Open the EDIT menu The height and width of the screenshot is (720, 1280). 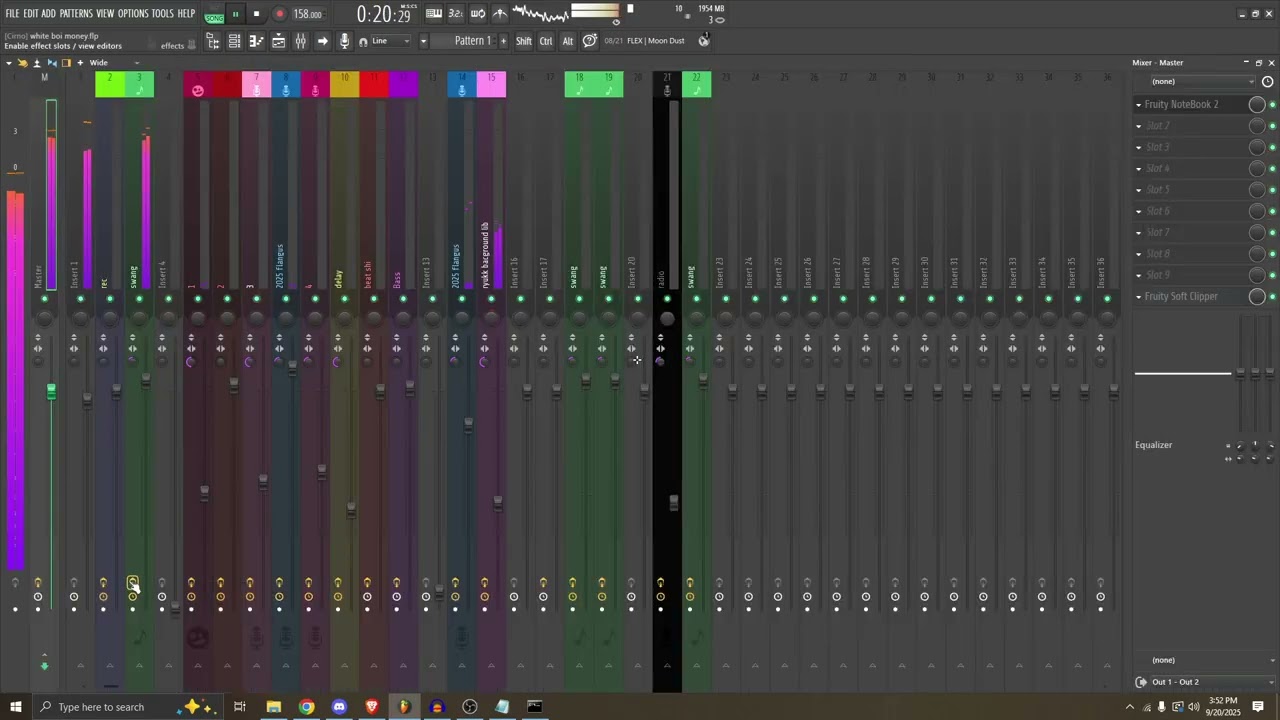tap(31, 14)
